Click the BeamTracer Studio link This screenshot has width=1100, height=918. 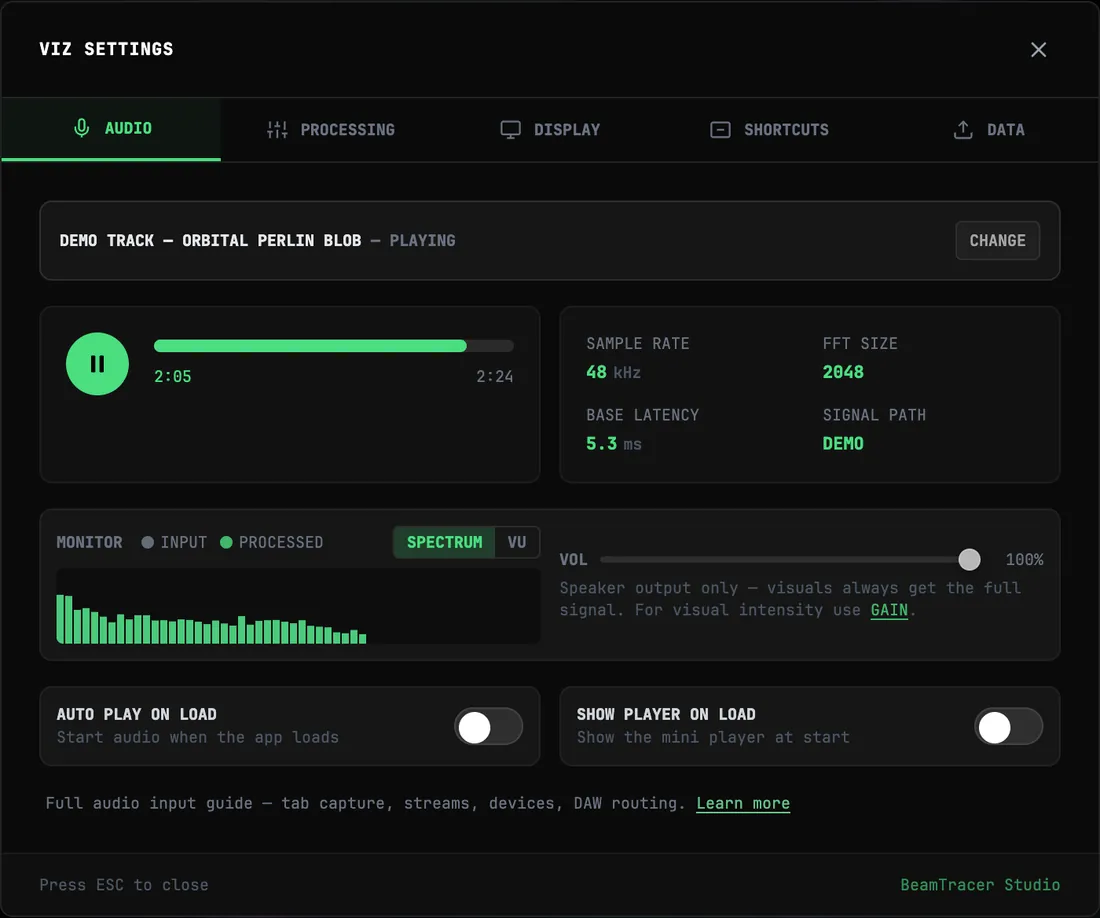(980, 885)
